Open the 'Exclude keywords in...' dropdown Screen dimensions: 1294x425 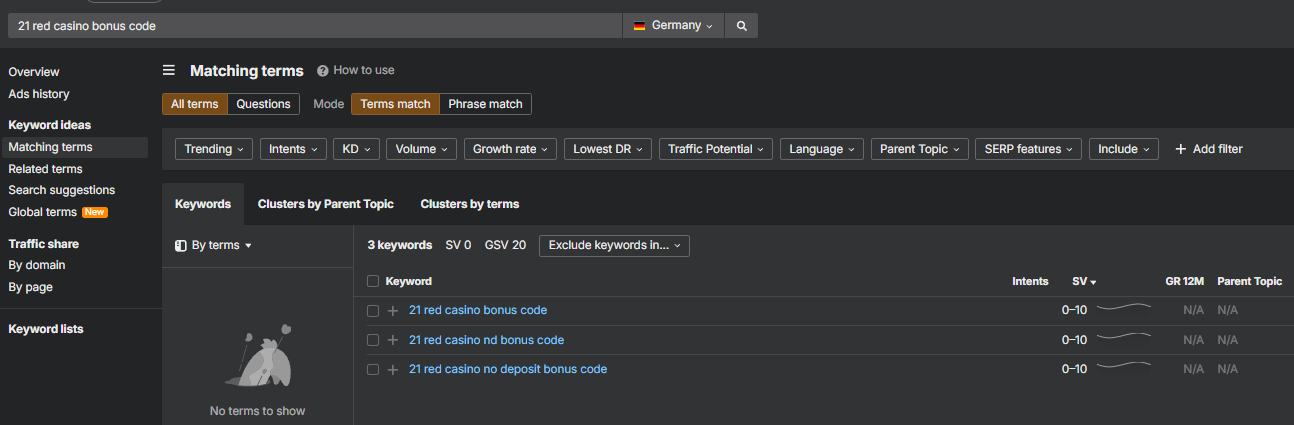point(614,245)
